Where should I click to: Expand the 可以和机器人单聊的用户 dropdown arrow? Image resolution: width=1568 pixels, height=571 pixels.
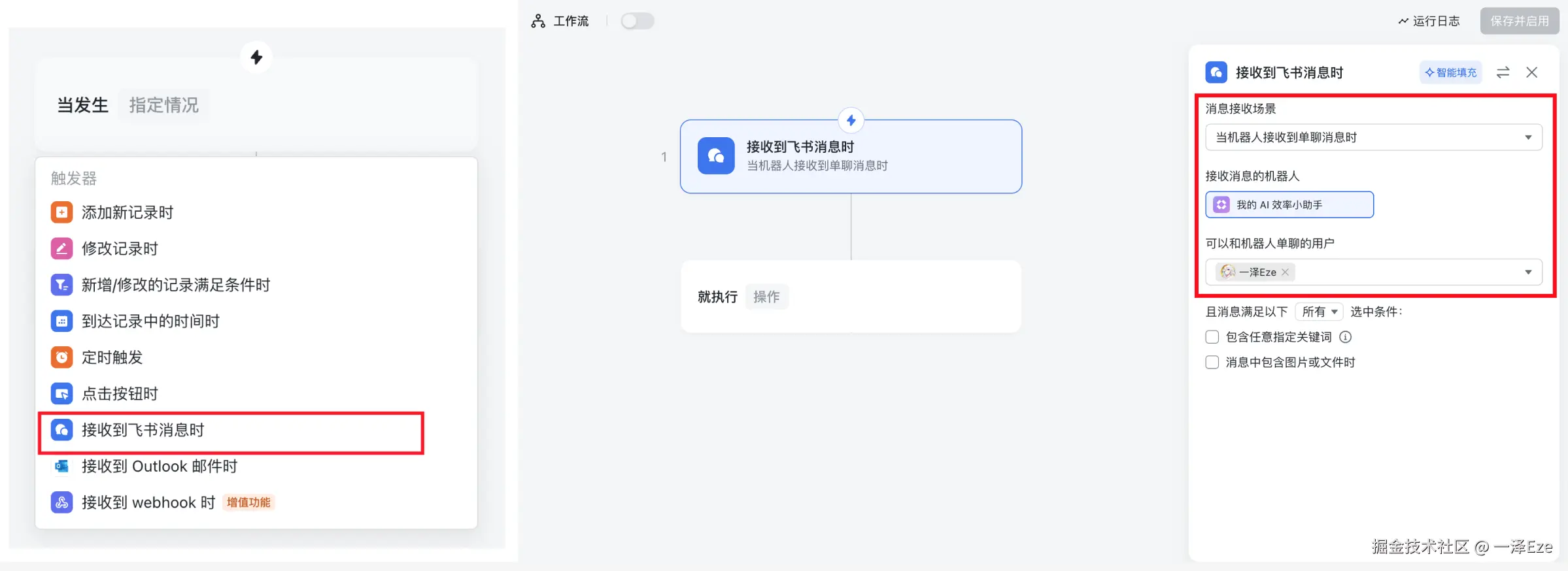click(1528, 272)
